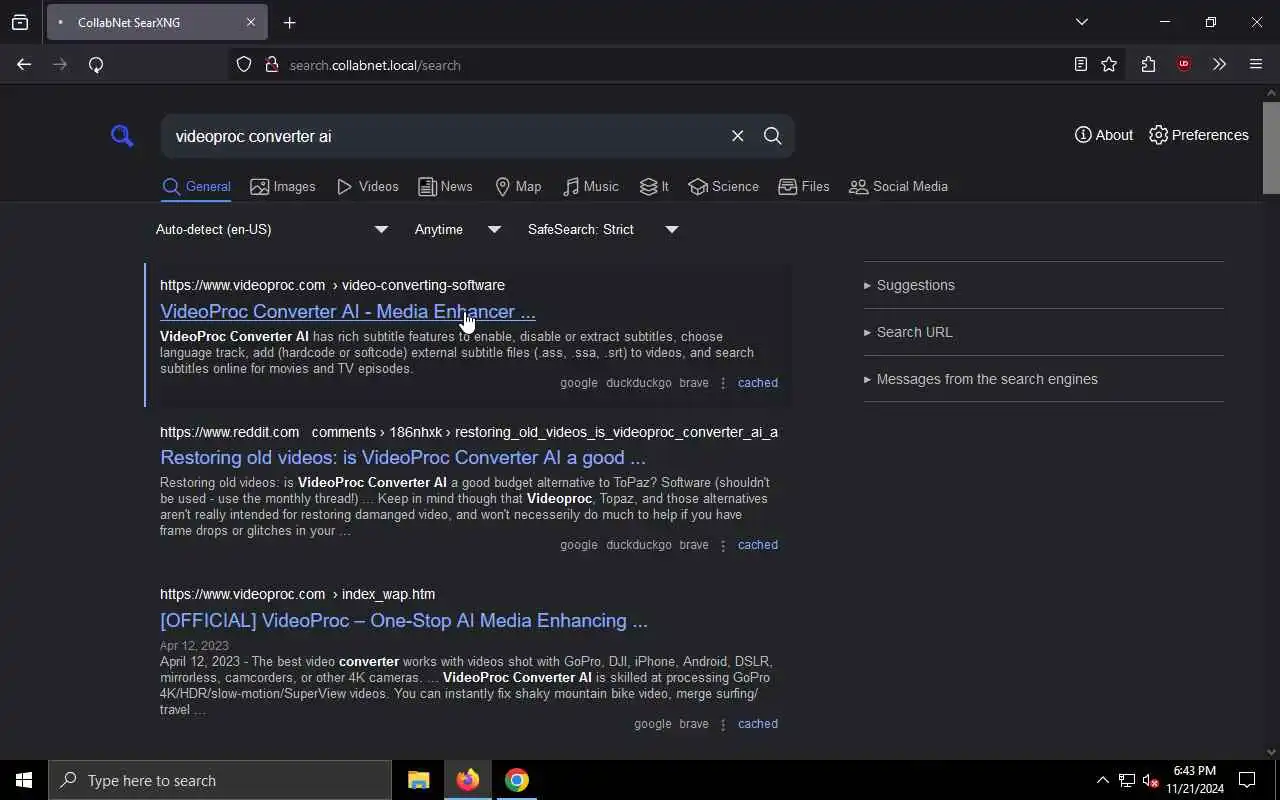Click the search query input field
1280x800 pixels.
[x=445, y=136]
